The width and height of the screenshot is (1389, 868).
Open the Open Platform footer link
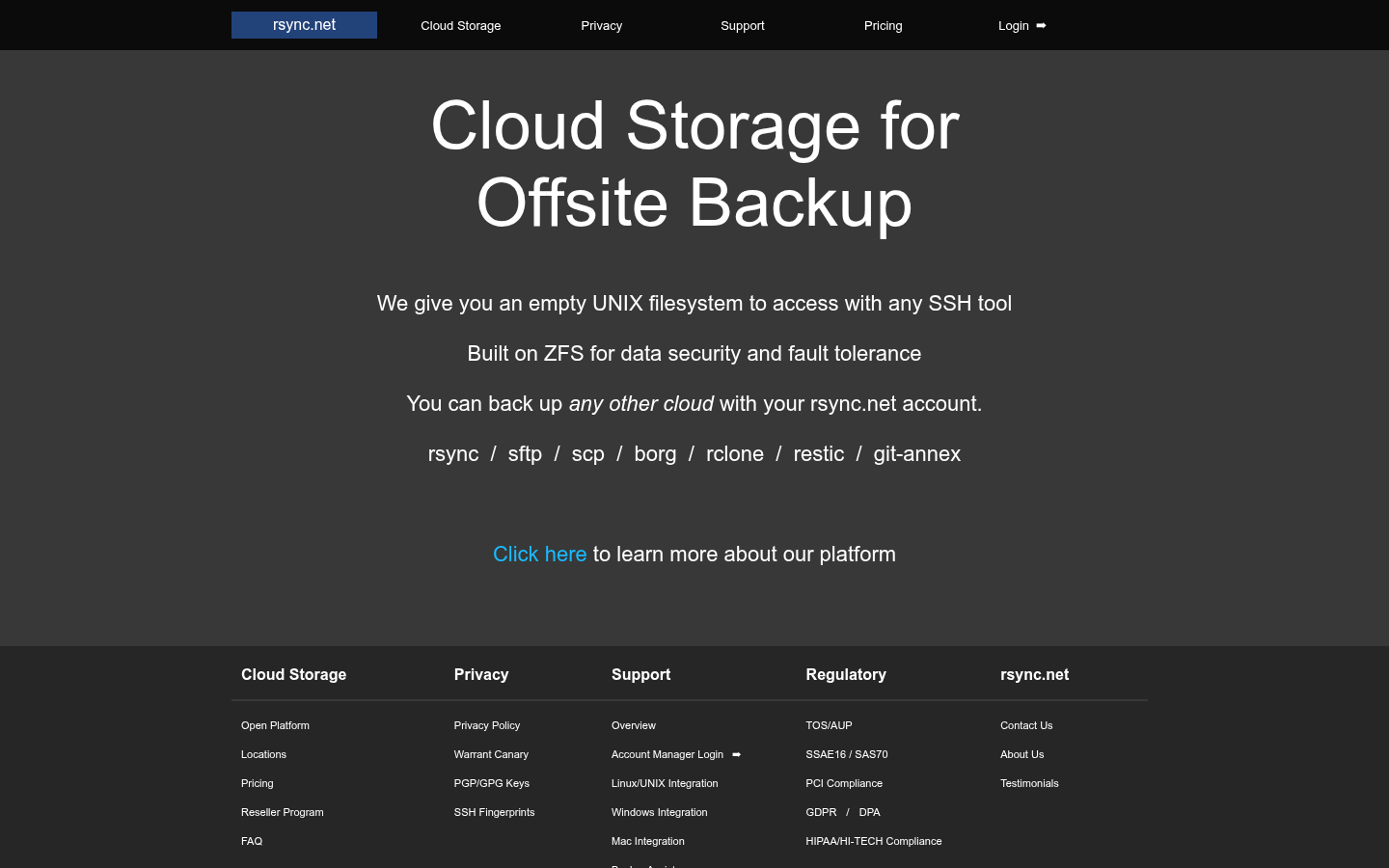pyautogui.click(x=275, y=725)
